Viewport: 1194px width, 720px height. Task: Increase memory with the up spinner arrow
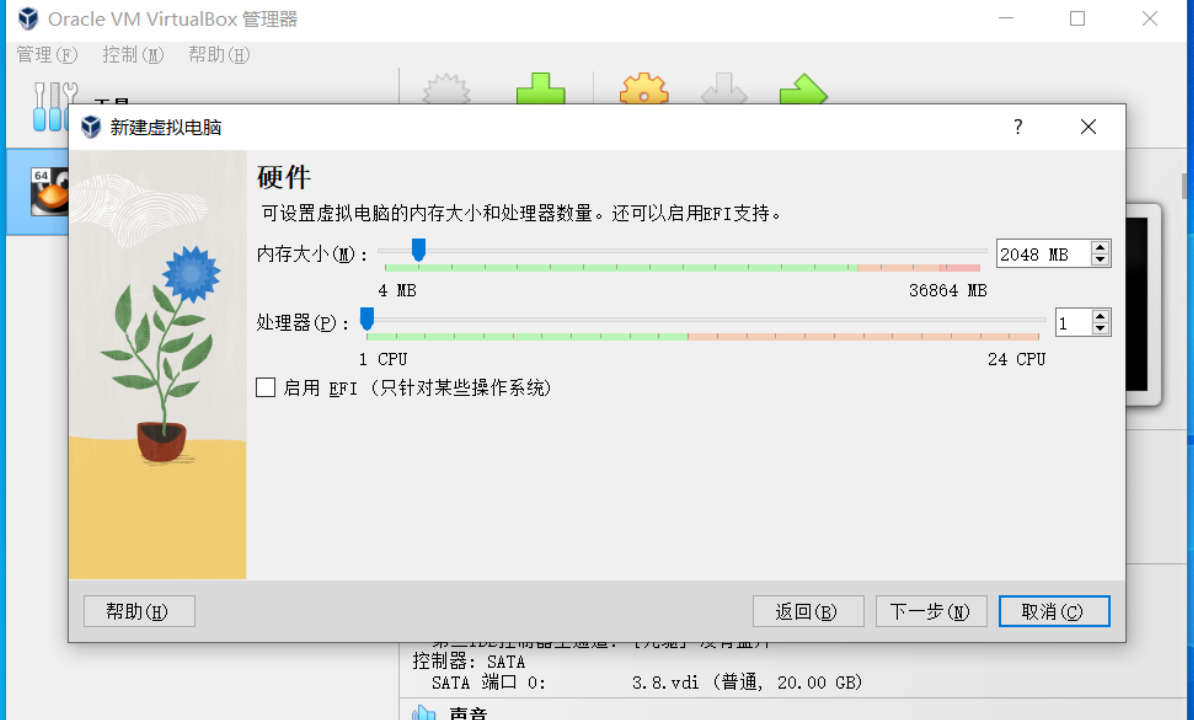[1100, 247]
